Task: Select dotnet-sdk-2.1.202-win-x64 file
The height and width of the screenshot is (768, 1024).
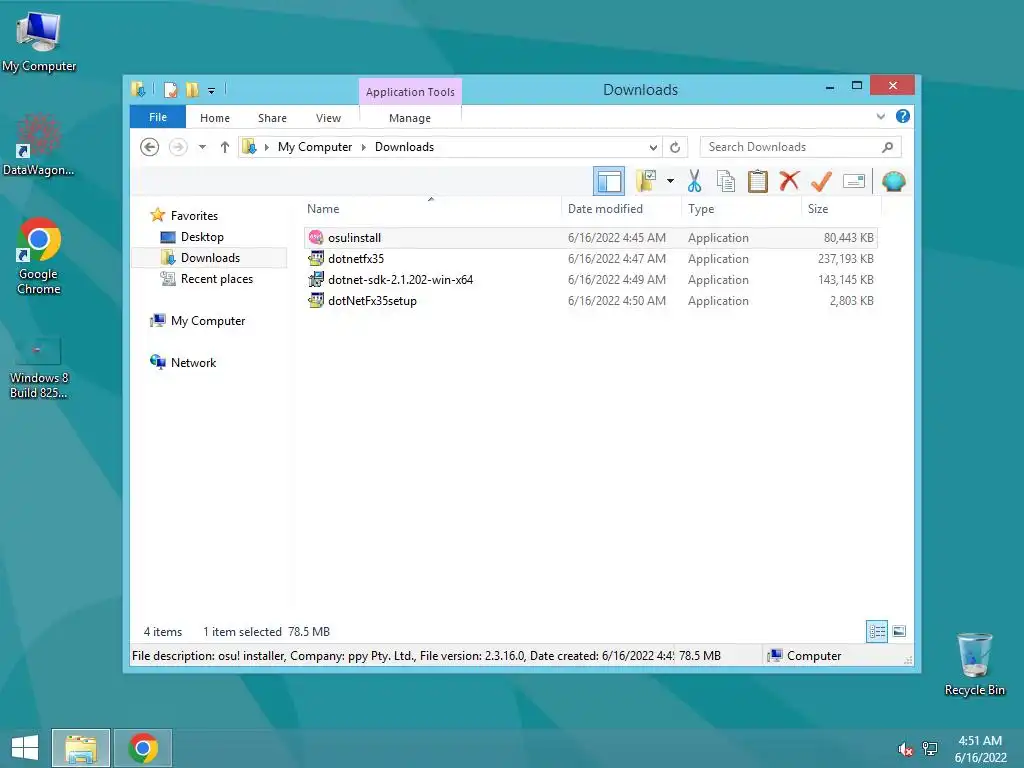Action: click(590, 280)
